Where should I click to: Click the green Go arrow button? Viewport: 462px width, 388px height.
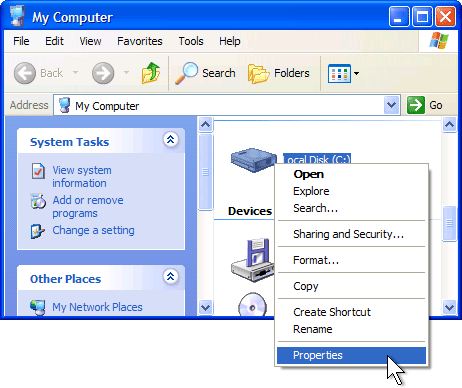coord(416,105)
